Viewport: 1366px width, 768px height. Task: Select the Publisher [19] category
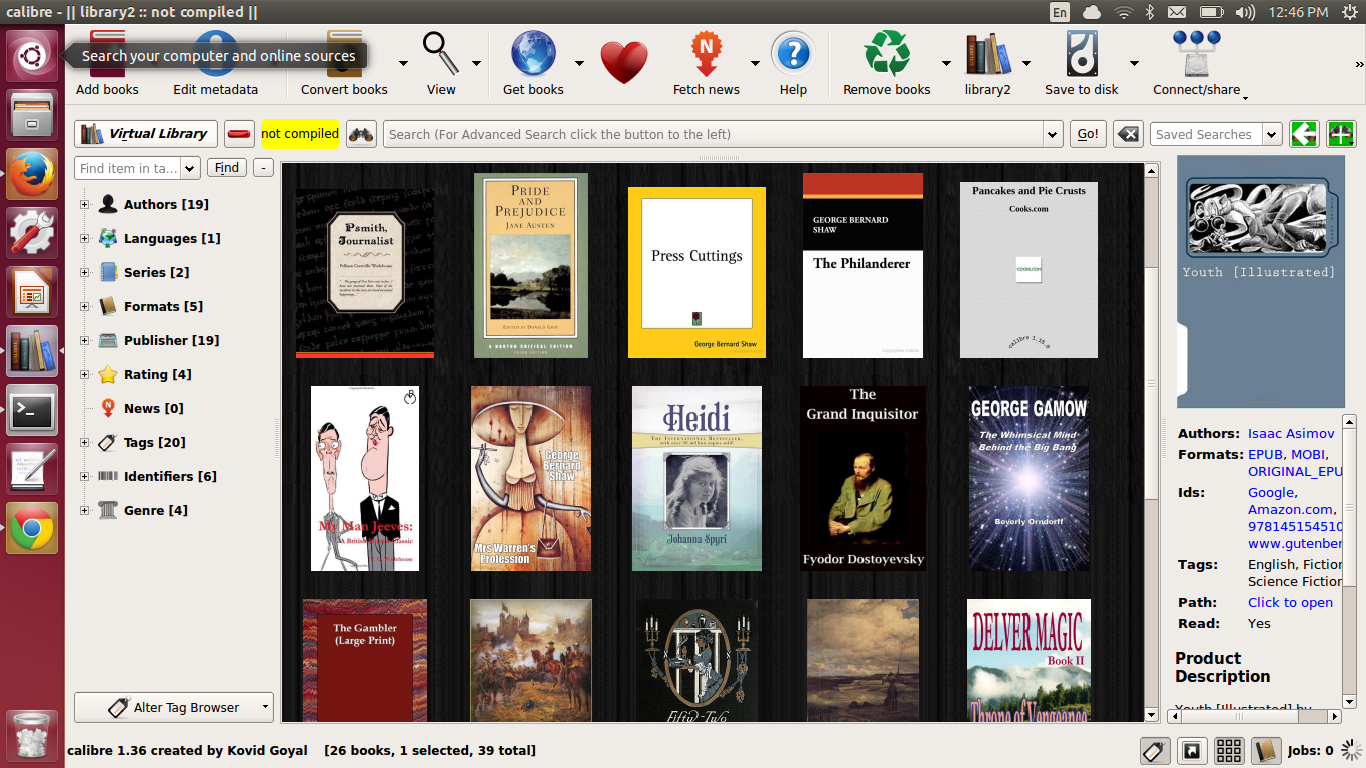coord(171,341)
